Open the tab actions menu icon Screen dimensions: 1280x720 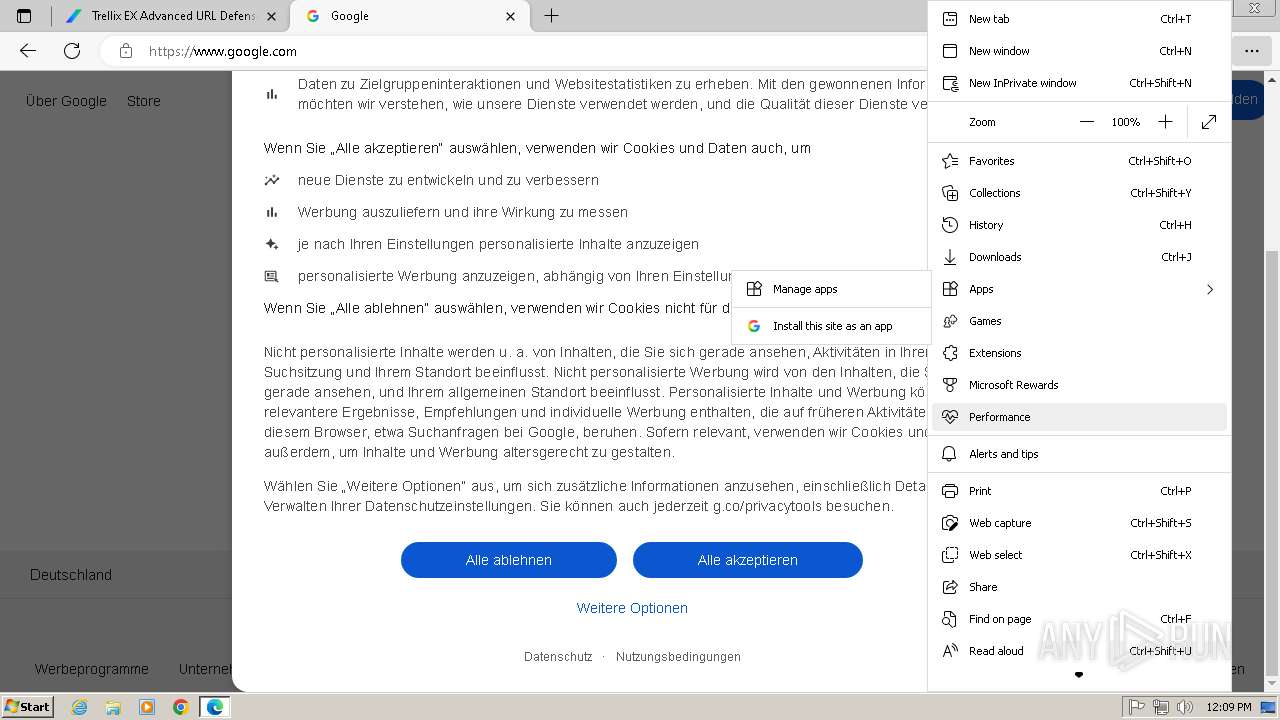point(24,16)
